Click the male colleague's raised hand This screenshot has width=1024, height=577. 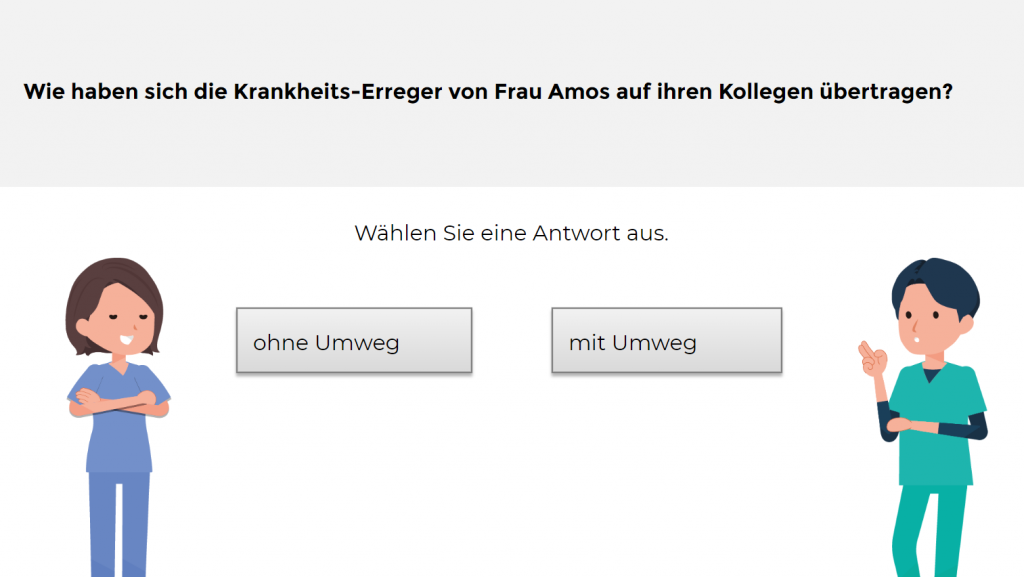(872, 358)
